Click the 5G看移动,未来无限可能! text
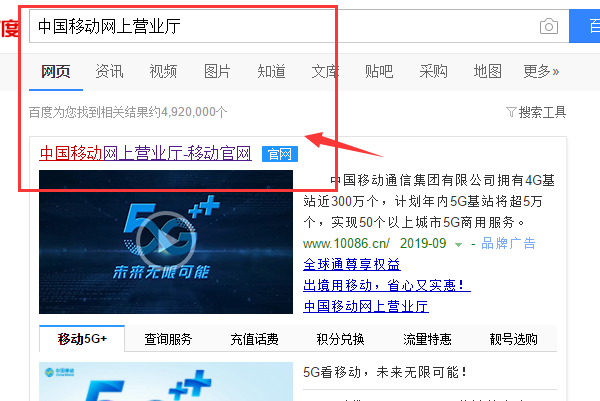 (385, 372)
